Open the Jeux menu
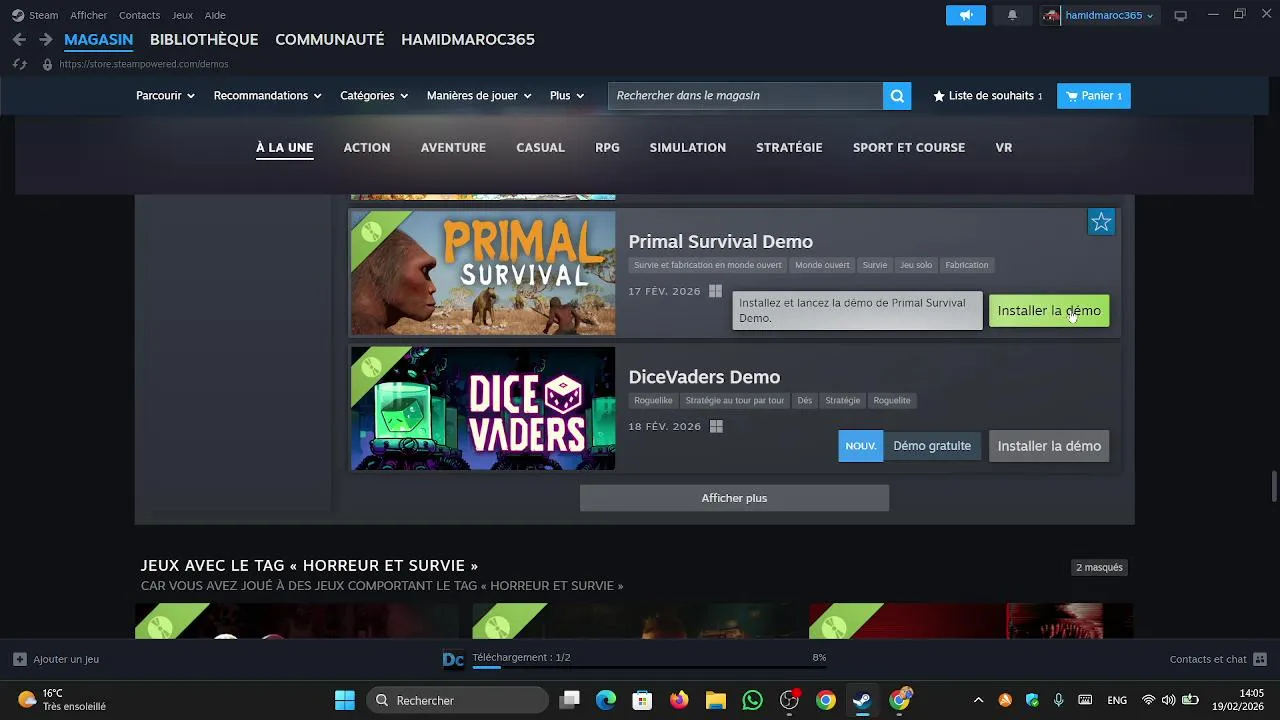Viewport: 1280px width, 720px height. click(x=182, y=15)
